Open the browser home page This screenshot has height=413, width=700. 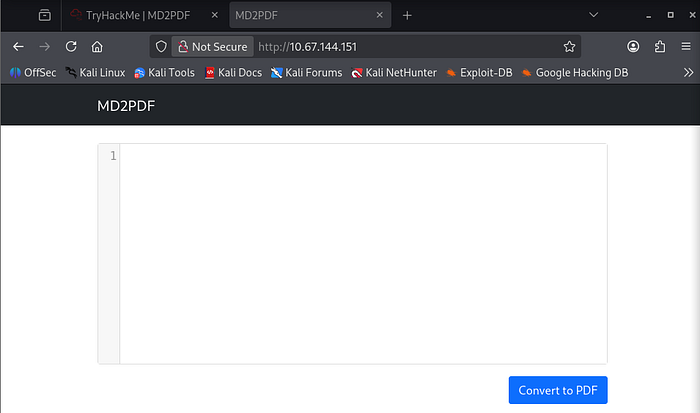[97, 46]
